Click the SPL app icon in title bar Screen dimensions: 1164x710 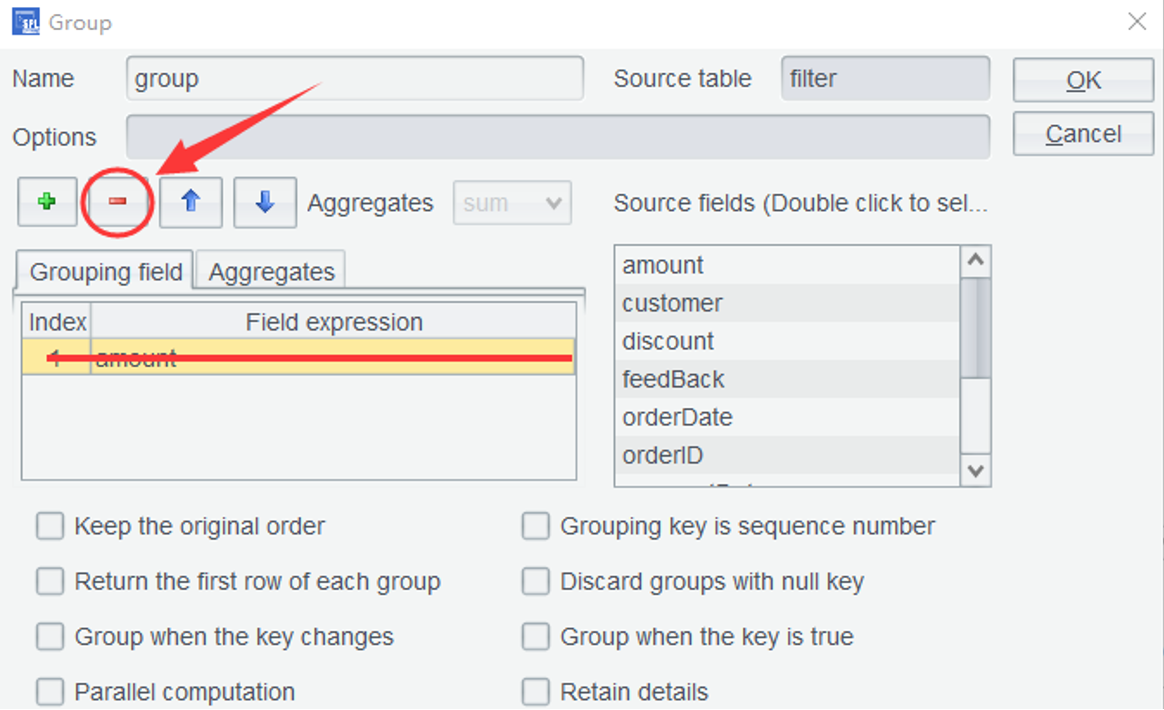tap(26, 22)
